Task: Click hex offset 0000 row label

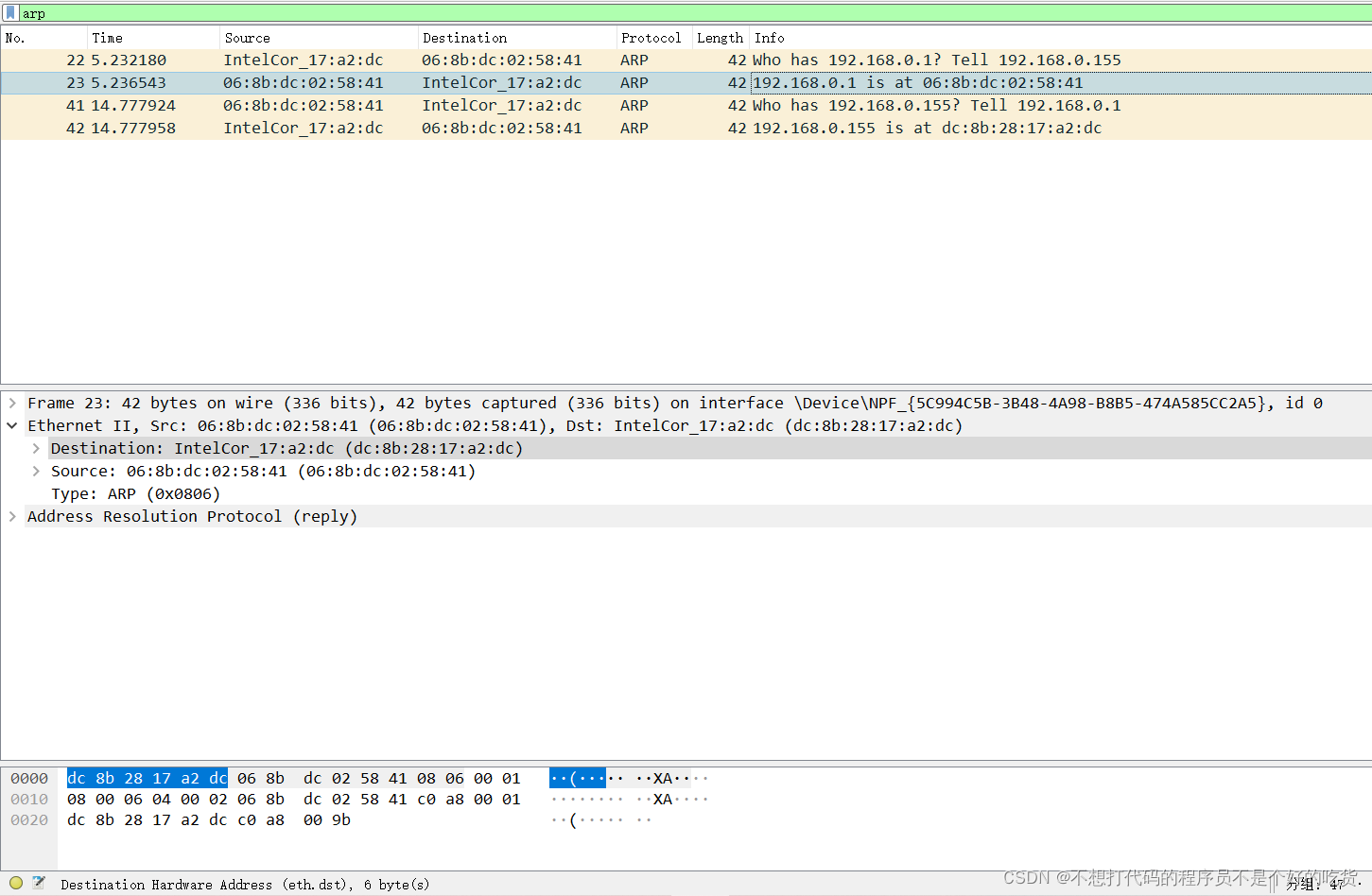Action: pos(29,778)
